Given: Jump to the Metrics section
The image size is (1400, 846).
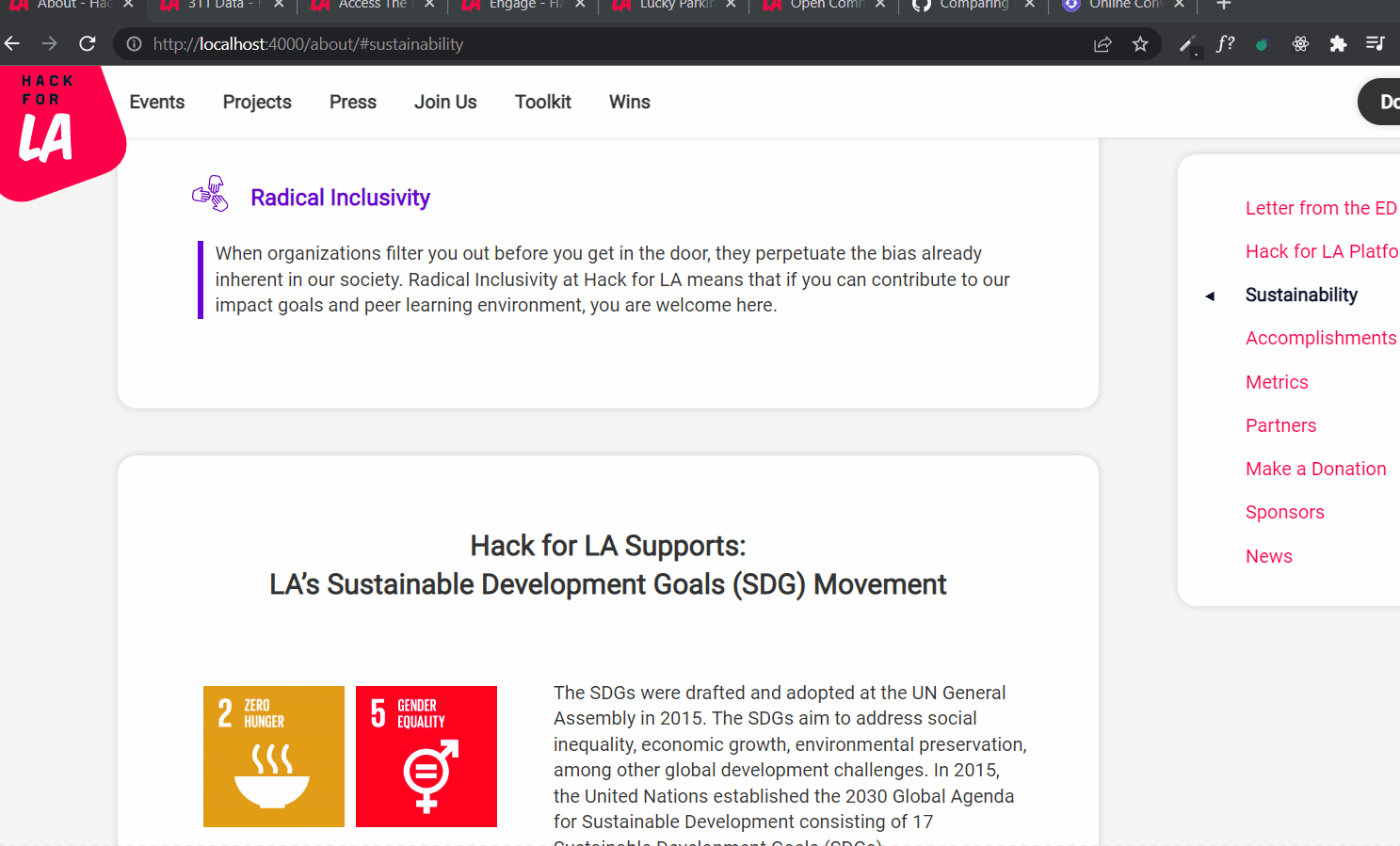Looking at the screenshot, I should click(1277, 382).
